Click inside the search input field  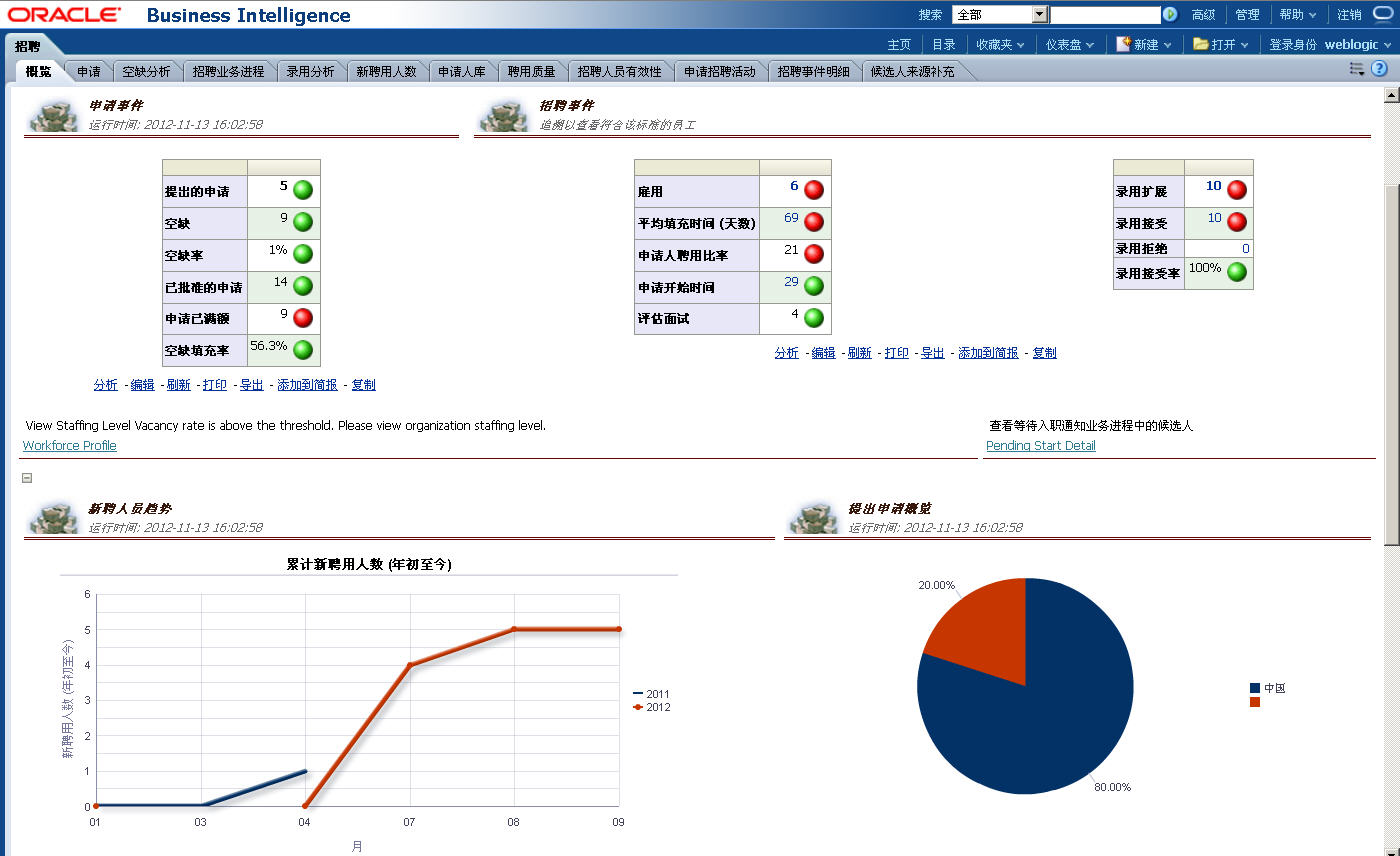(1104, 14)
